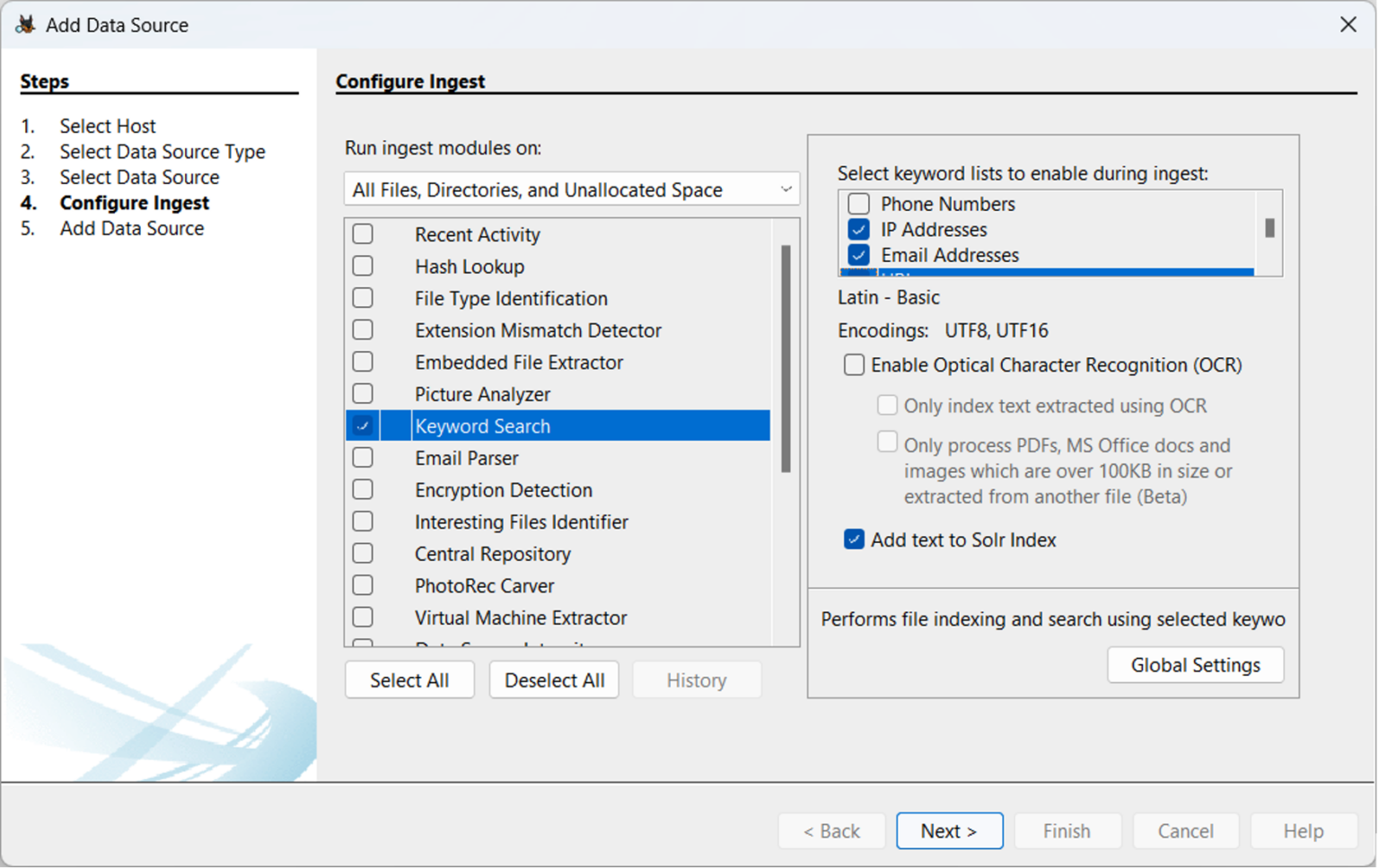
Task: Check the Embedded File Extractor module
Action: coord(363,362)
